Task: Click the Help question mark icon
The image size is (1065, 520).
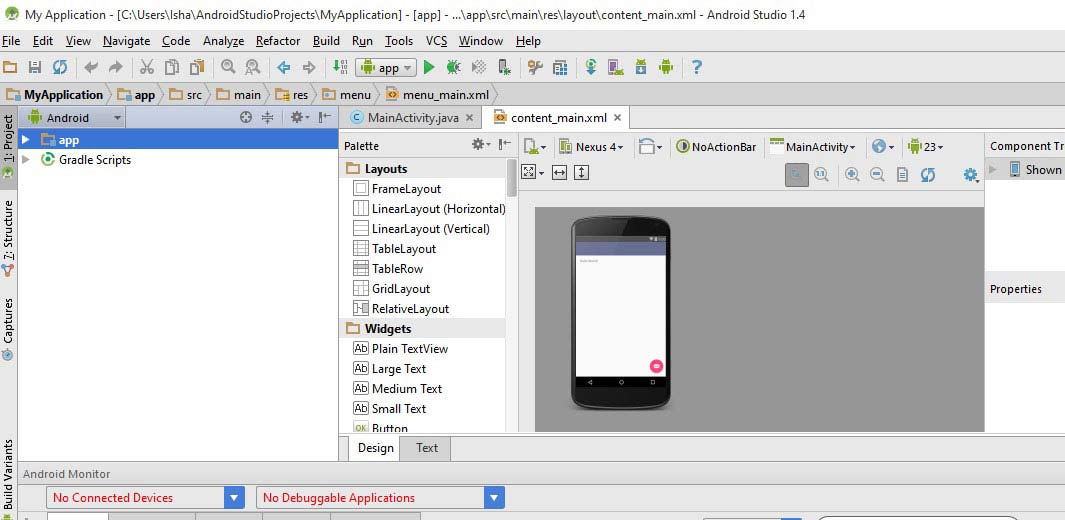Action: click(x=696, y=67)
